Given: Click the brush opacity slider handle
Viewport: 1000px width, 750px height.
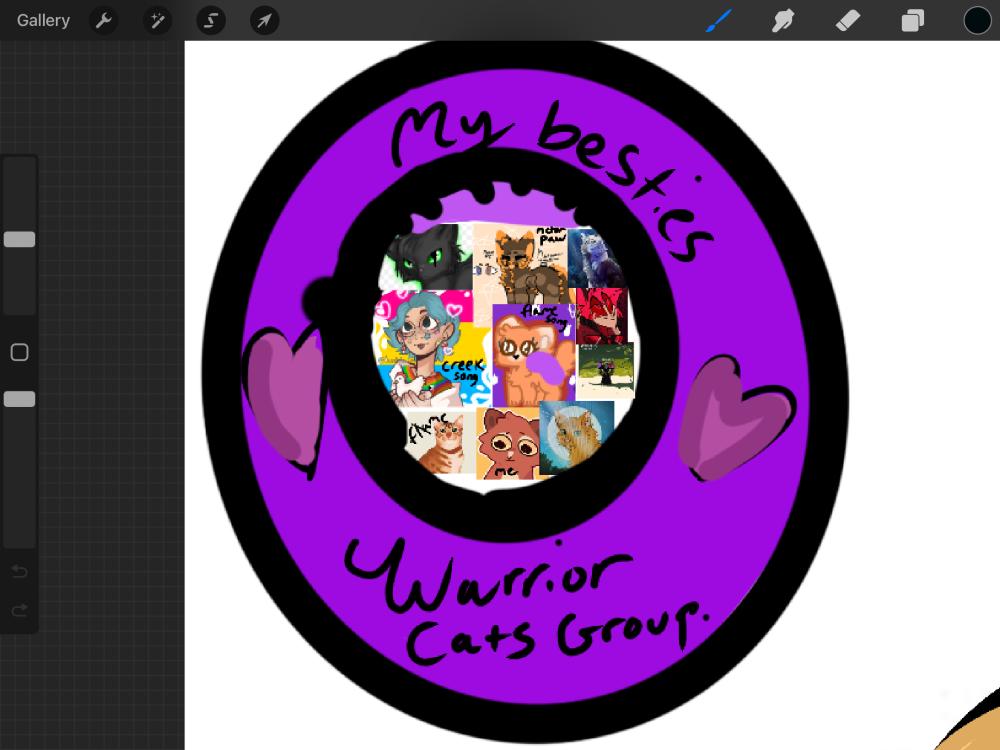Looking at the screenshot, I should 20,399.
